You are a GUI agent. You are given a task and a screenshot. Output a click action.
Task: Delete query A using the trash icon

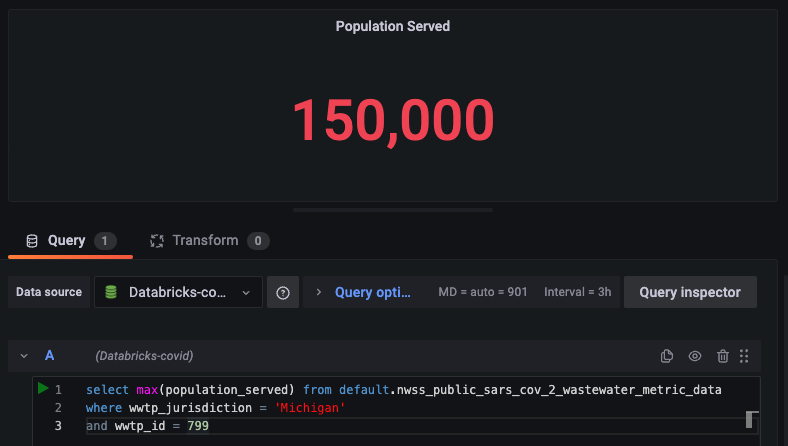[723, 356]
